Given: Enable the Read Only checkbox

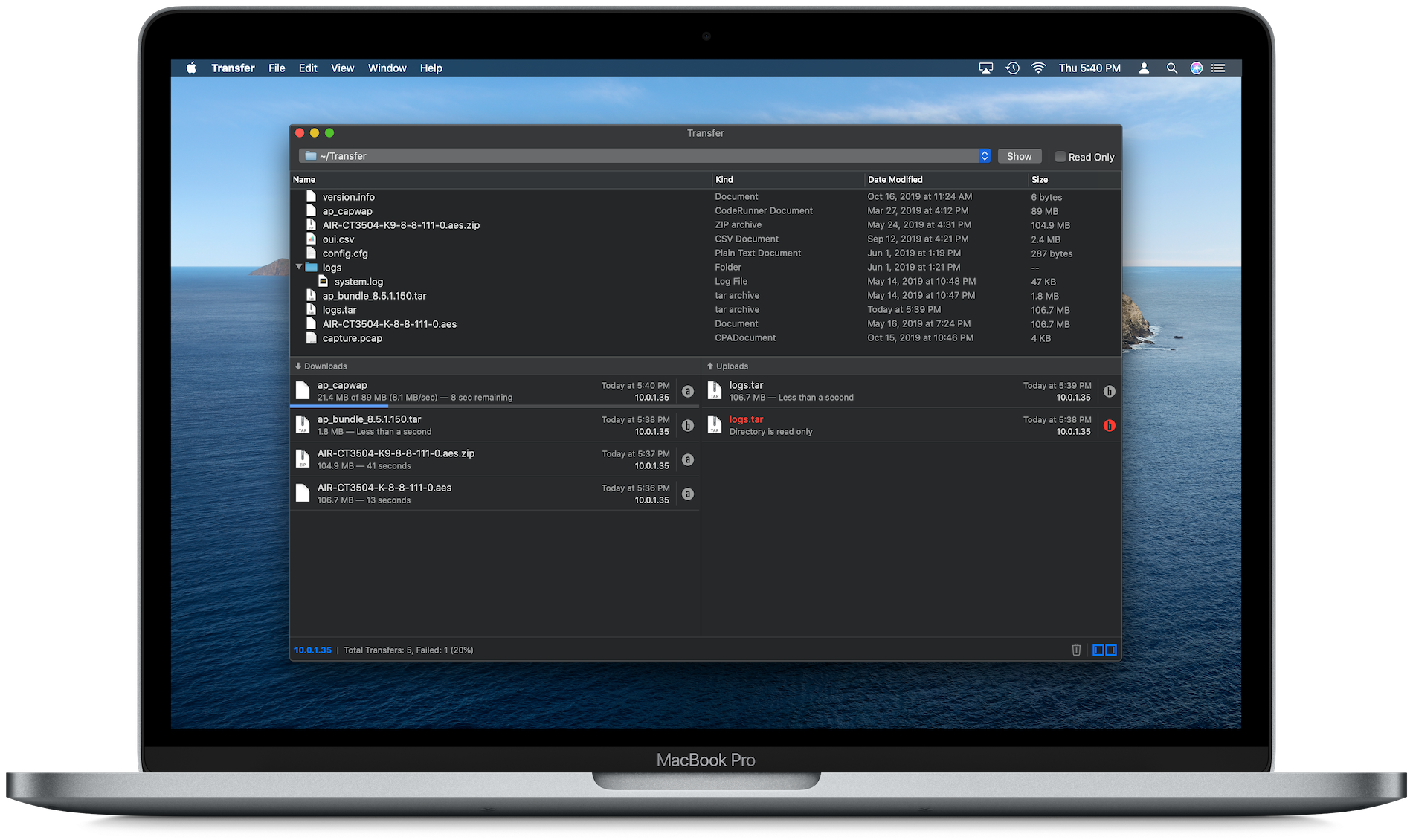Looking at the screenshot, I should pyautogui.click(x=1060, y=157).
